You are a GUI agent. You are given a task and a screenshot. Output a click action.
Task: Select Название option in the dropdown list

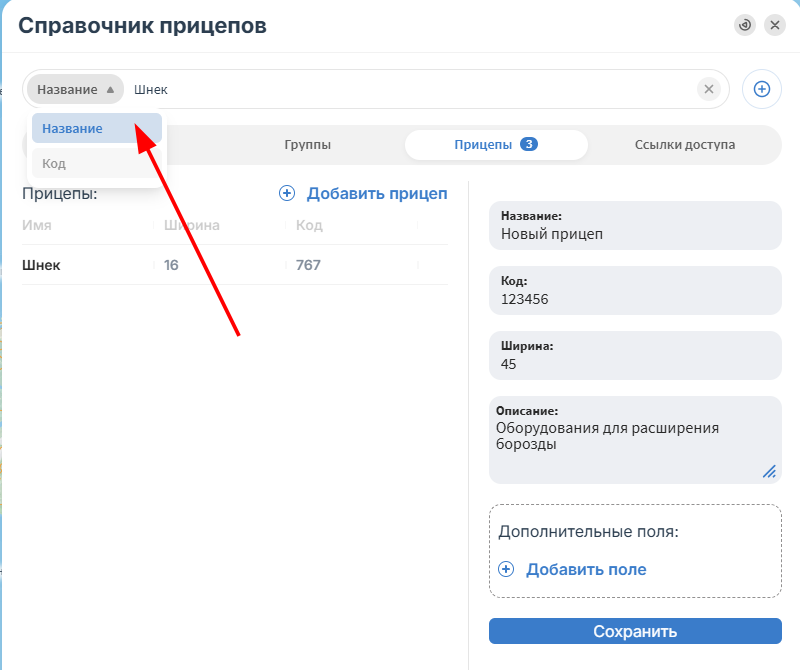(x=97, y=129)
